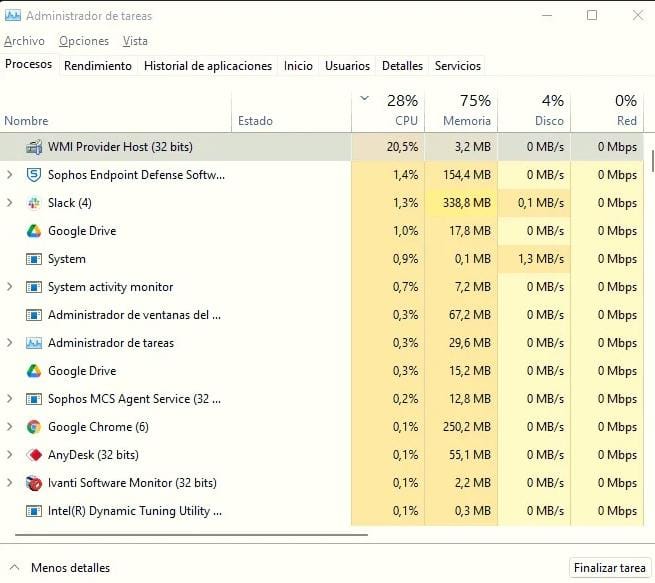The width and height of the screenshot is (655, 583).
Task: Select the Sophos Endpoint Defense shield icon
Action: pyautogui.click(x=33, y=175)
